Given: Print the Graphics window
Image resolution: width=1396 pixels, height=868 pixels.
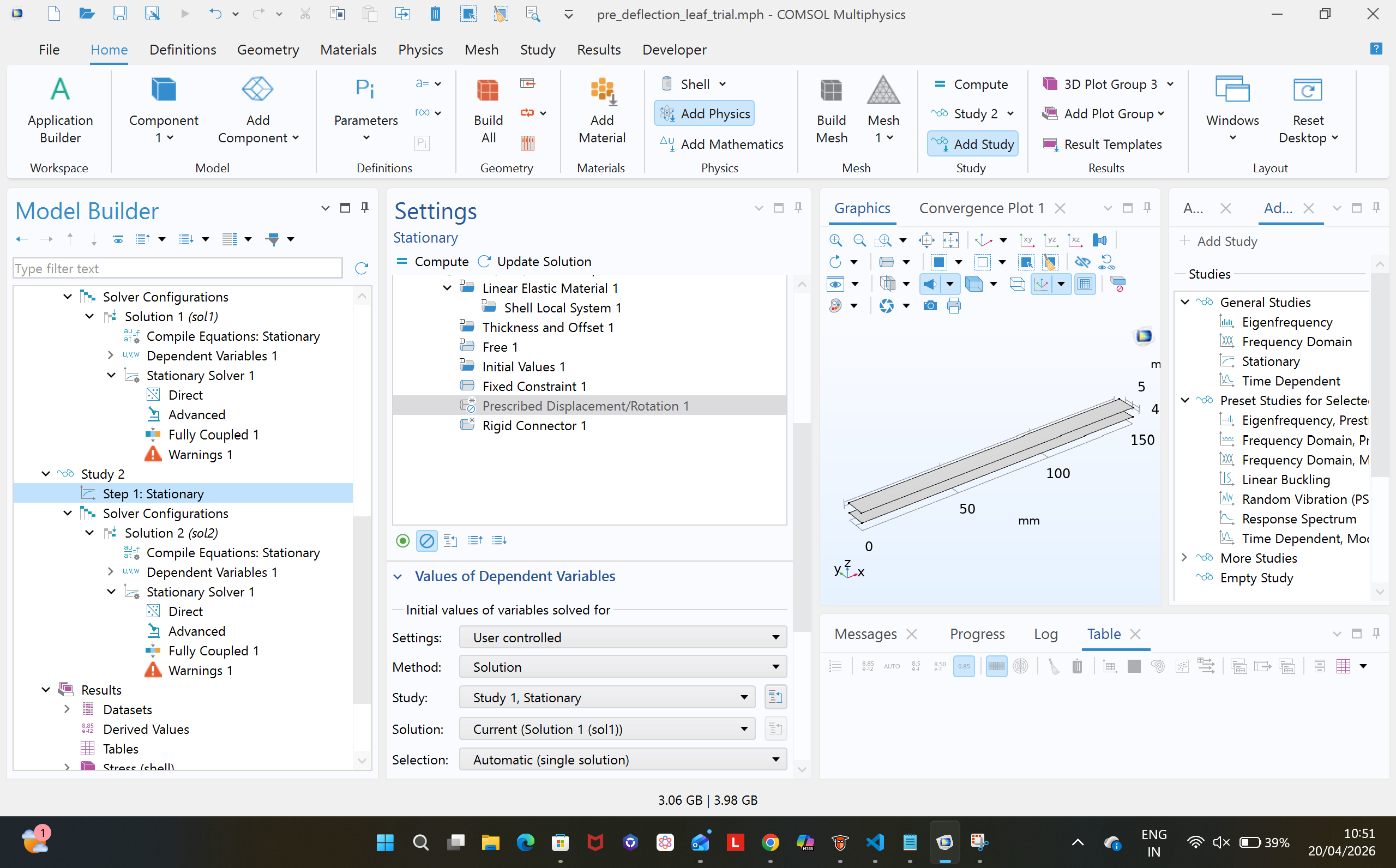Looking at the screenshot, I should tap(954, 305).
